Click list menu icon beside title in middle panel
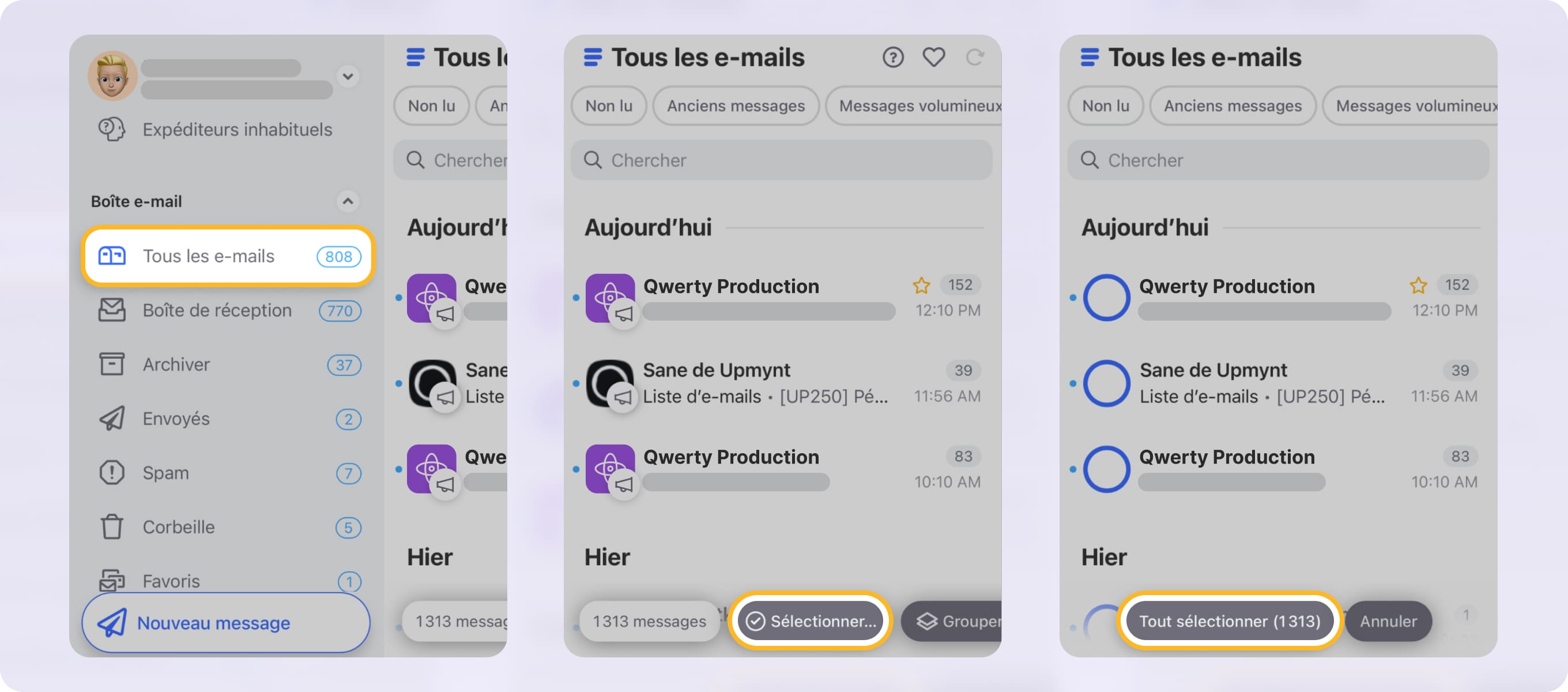Viewport: 1568px width, 692px height. pyautogui.click(x=593, y=57)
